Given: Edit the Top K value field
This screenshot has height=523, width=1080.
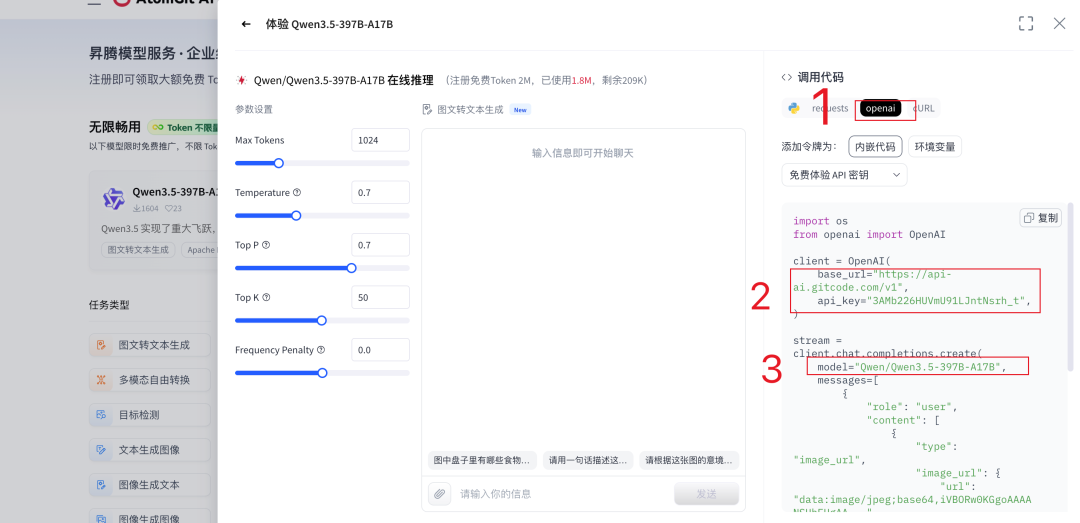Looking at the screenshot, I should tap(380, 297).
